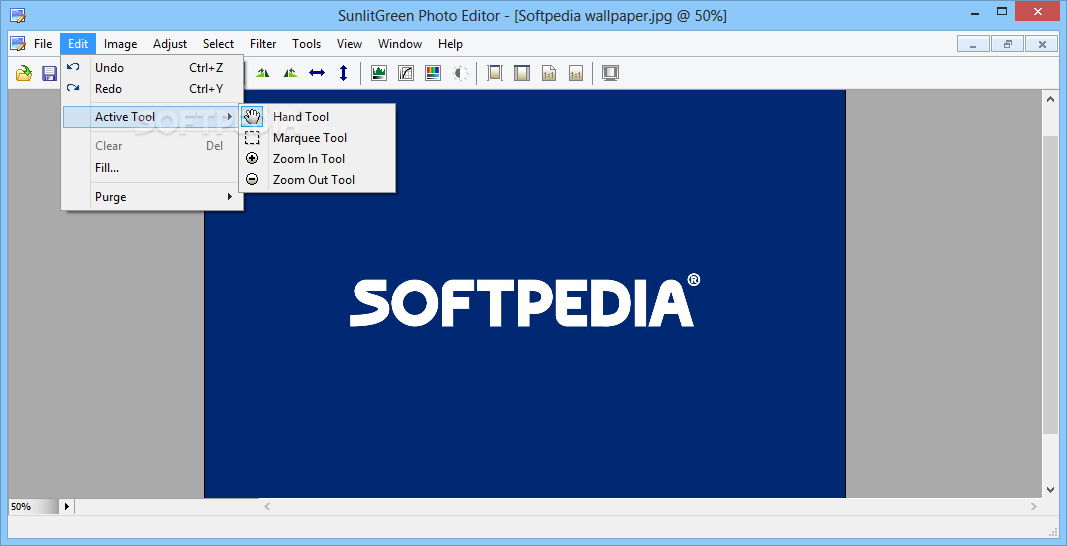Open the zoom level arrow dropdown
1067x546 pixels.
(67, 507)
